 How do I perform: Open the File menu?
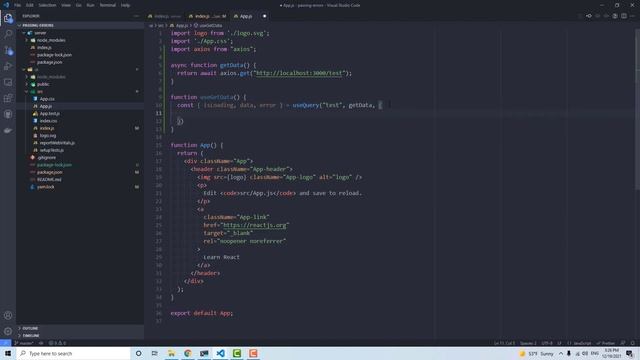click(18, 5)
